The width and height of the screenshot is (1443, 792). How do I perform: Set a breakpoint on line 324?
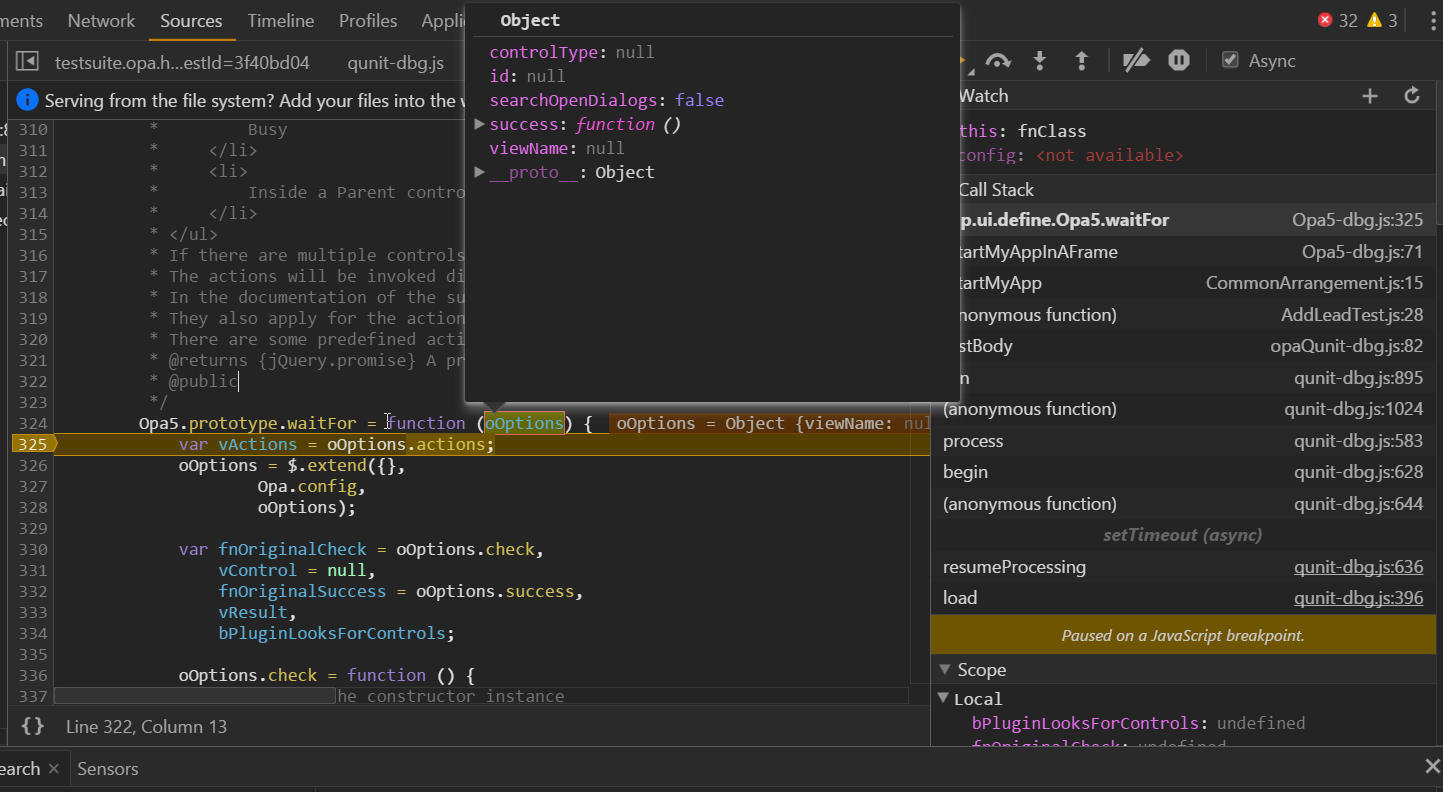[31, 423]
